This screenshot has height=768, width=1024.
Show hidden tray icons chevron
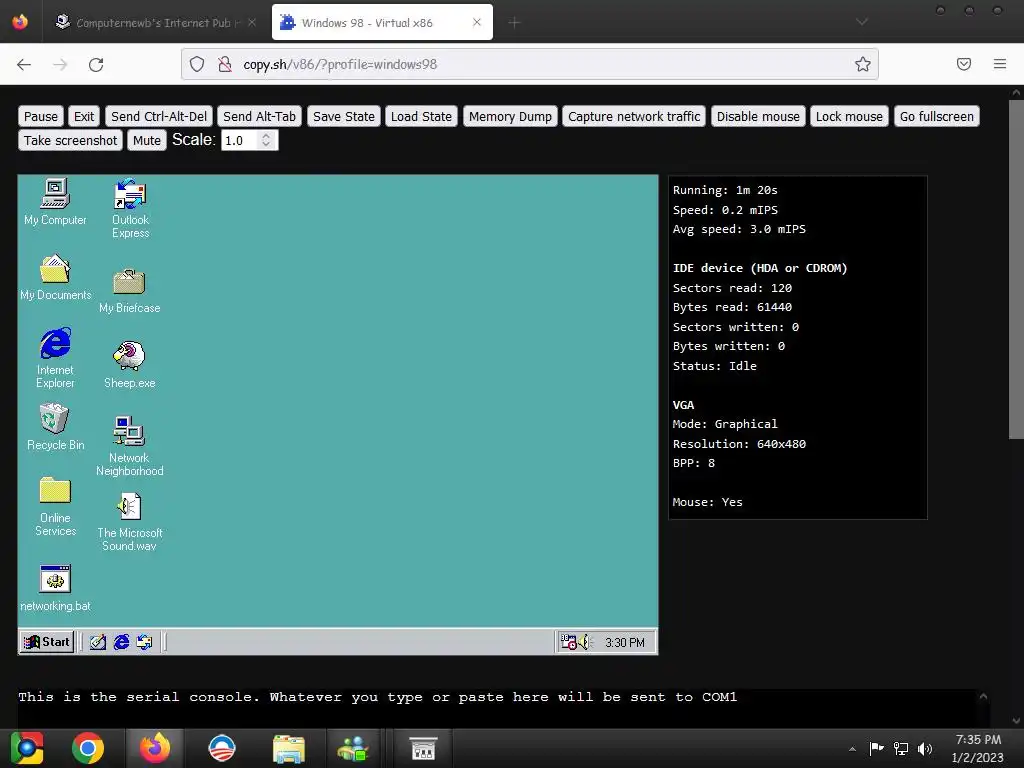[852, 749]
